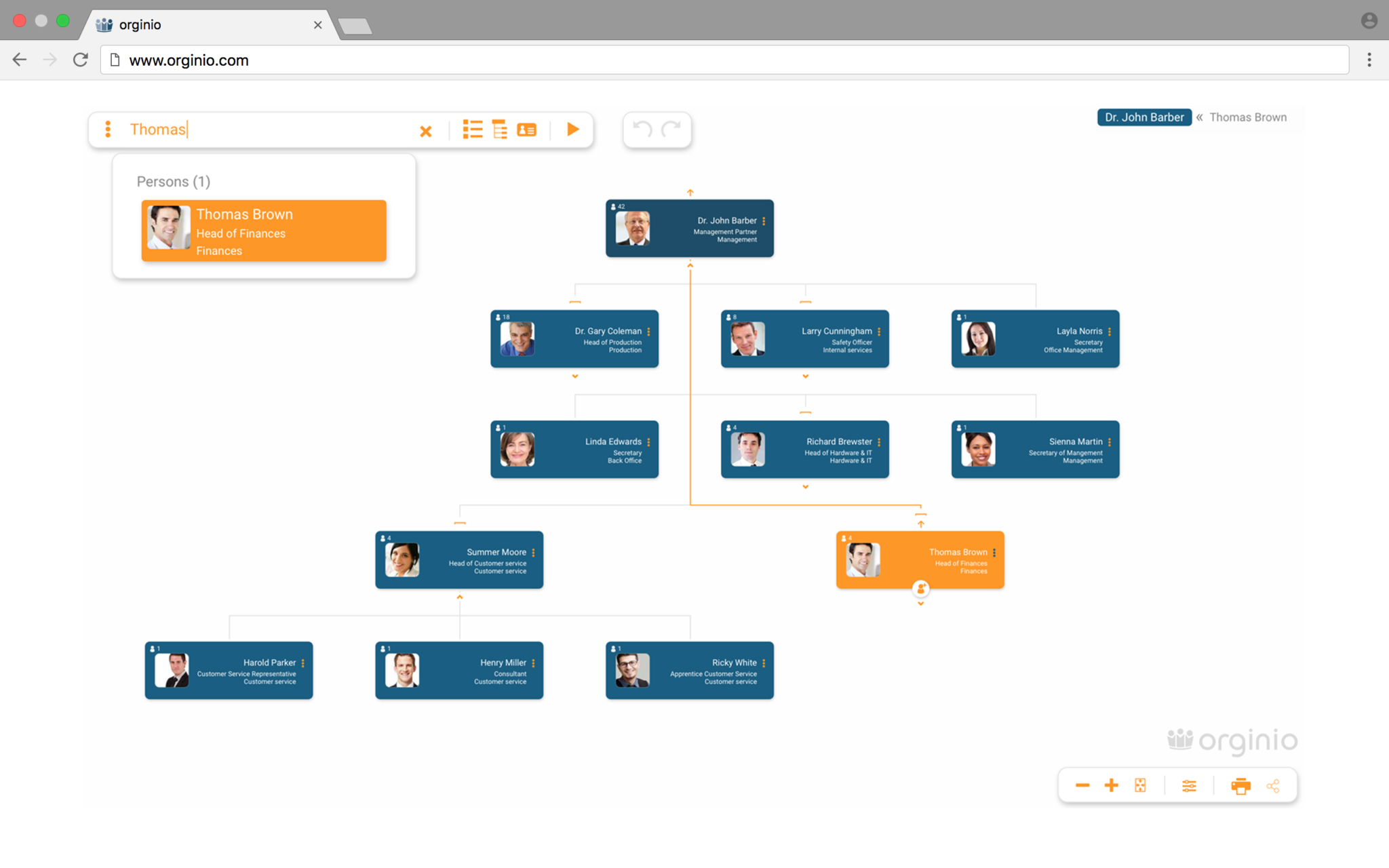The width and height of the screenshot is (1389, 868).
Task: Expand Dr. Gary Coleman's team
Action: click(574, 376)
